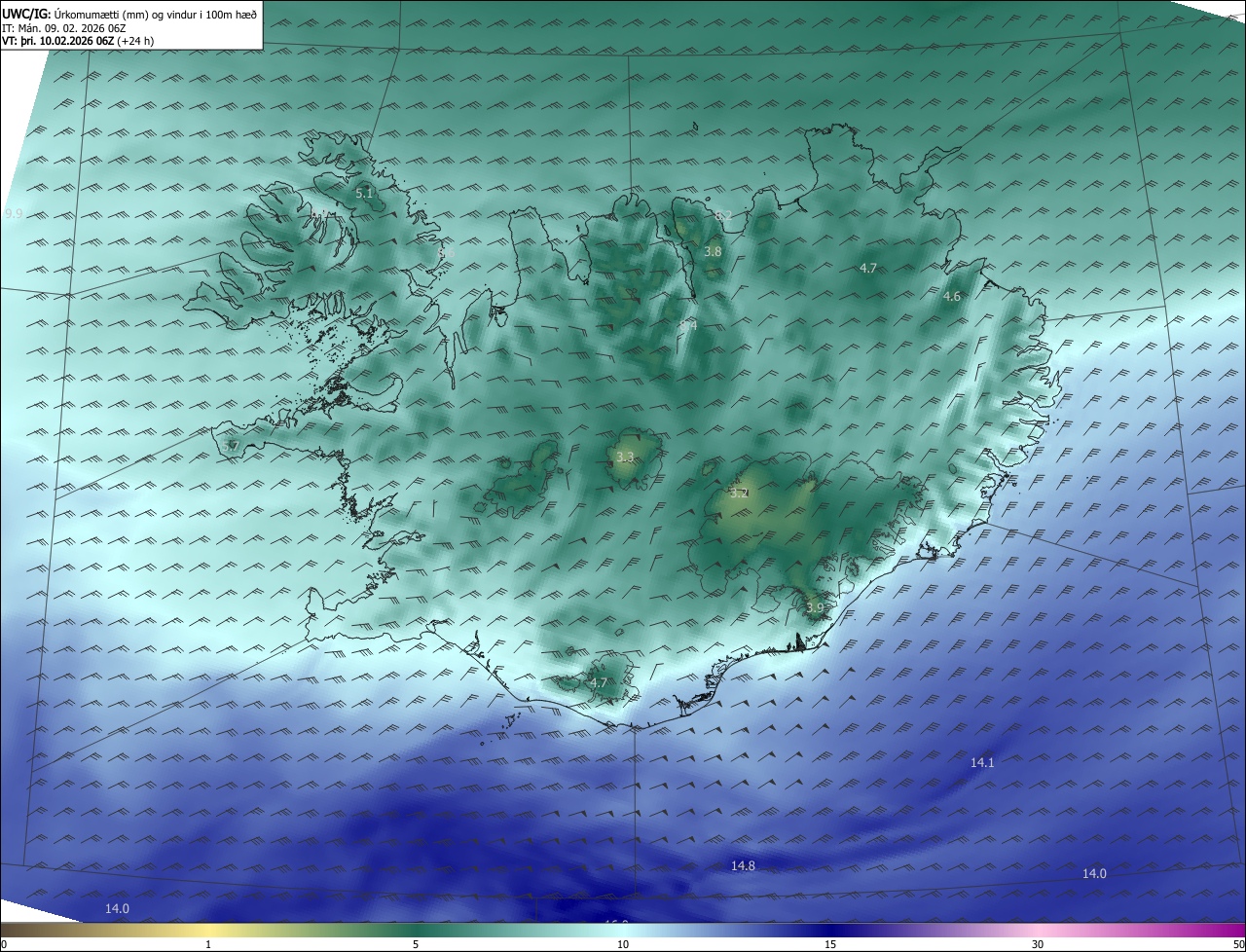Click the precipitation color scale bar
The width and height of the screenshot is (1246, 952).
(x=623, y=930)
